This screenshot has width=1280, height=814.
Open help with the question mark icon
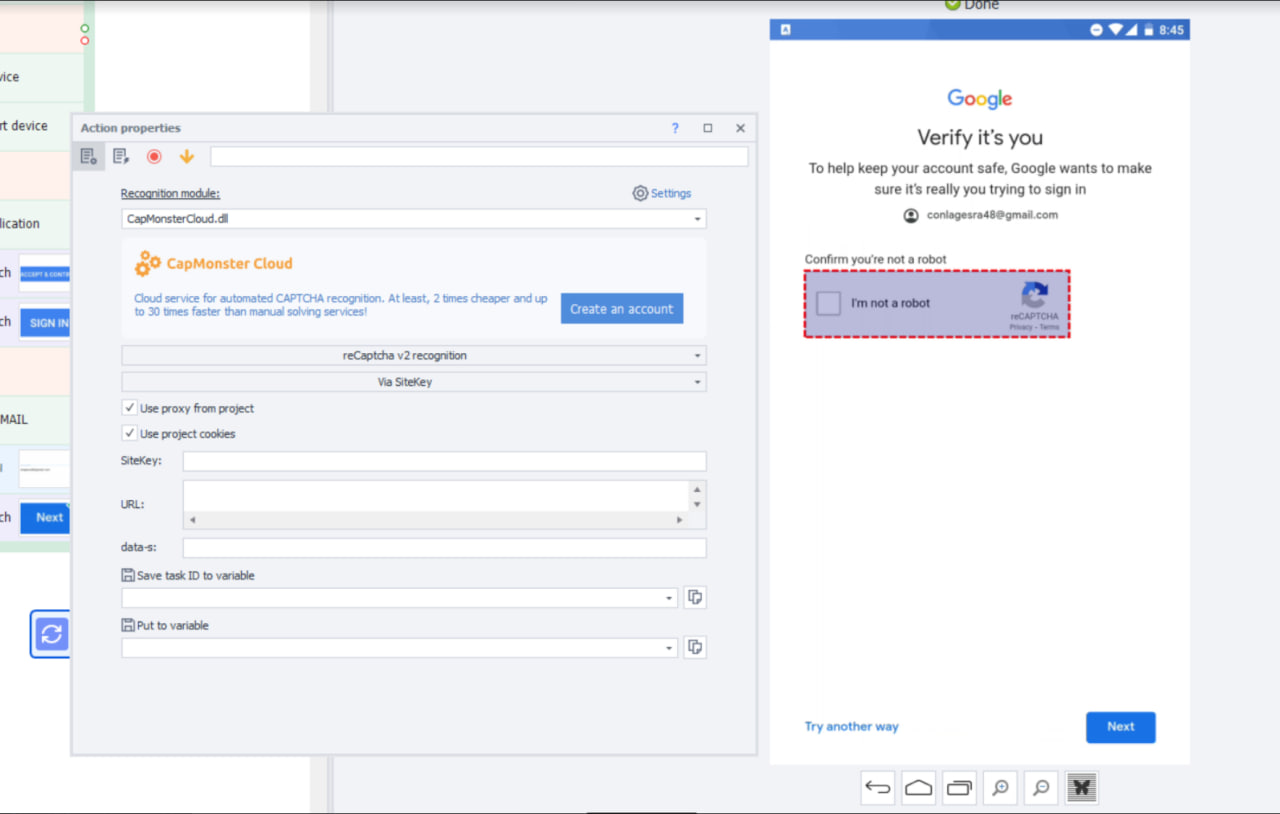[675, 128]
